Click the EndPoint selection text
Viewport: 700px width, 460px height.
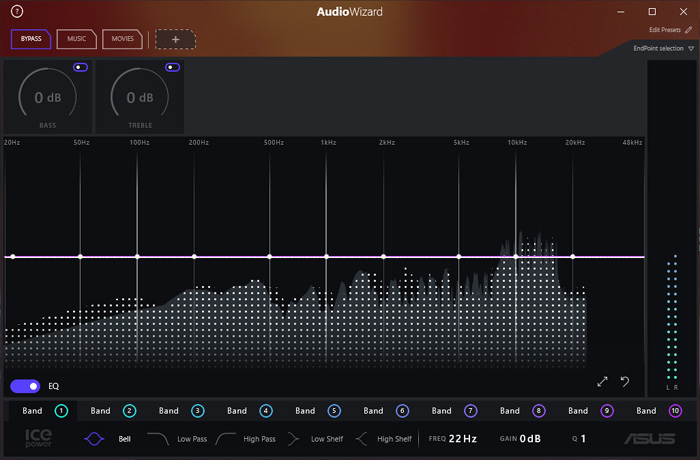tap(658, 48)
